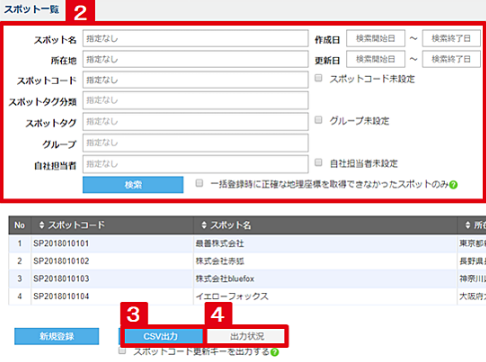Select the スポット一覧 tab heading
Viewport: 486px width, 362px height.
coord(31,9)
